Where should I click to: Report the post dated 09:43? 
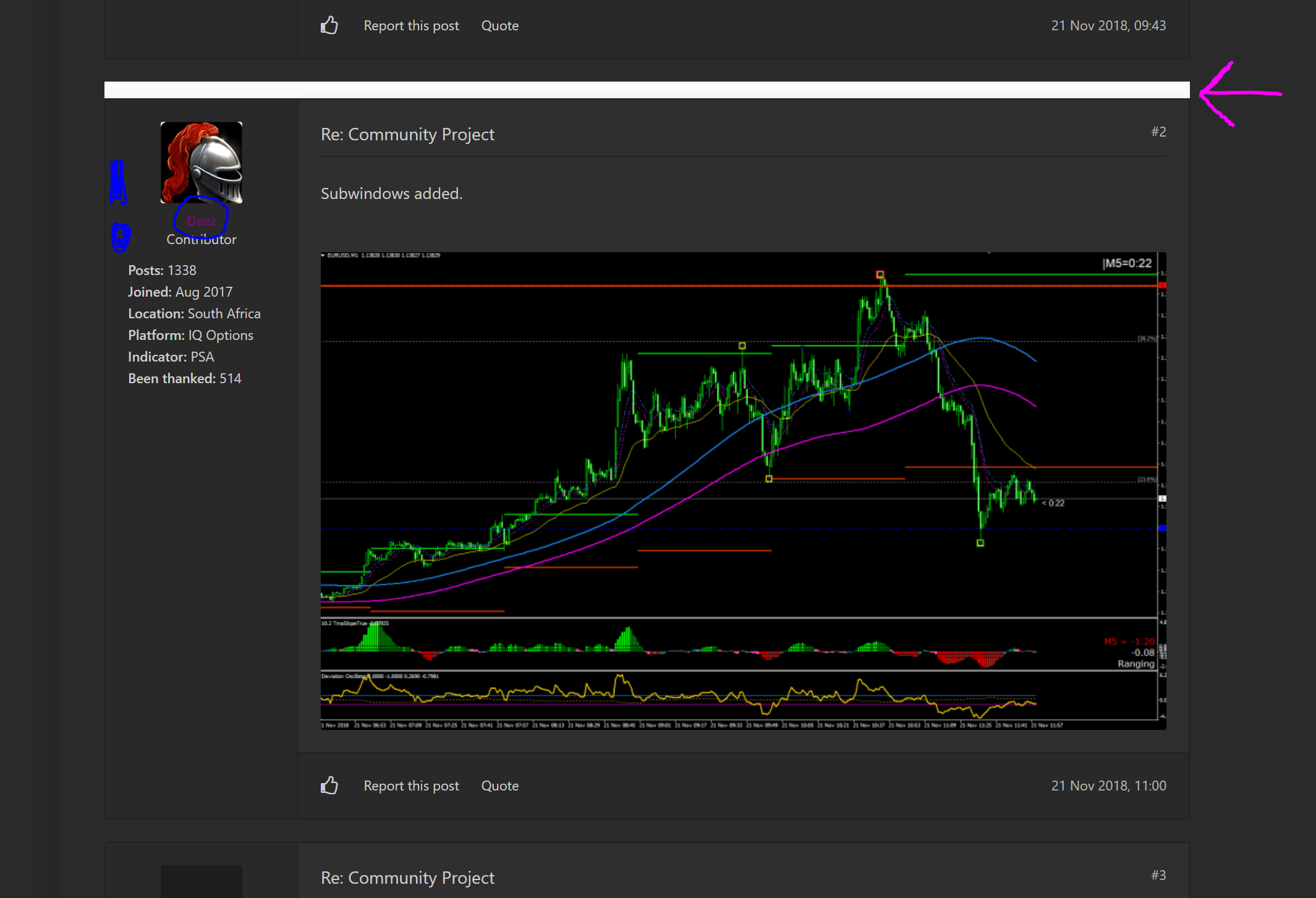411,25
